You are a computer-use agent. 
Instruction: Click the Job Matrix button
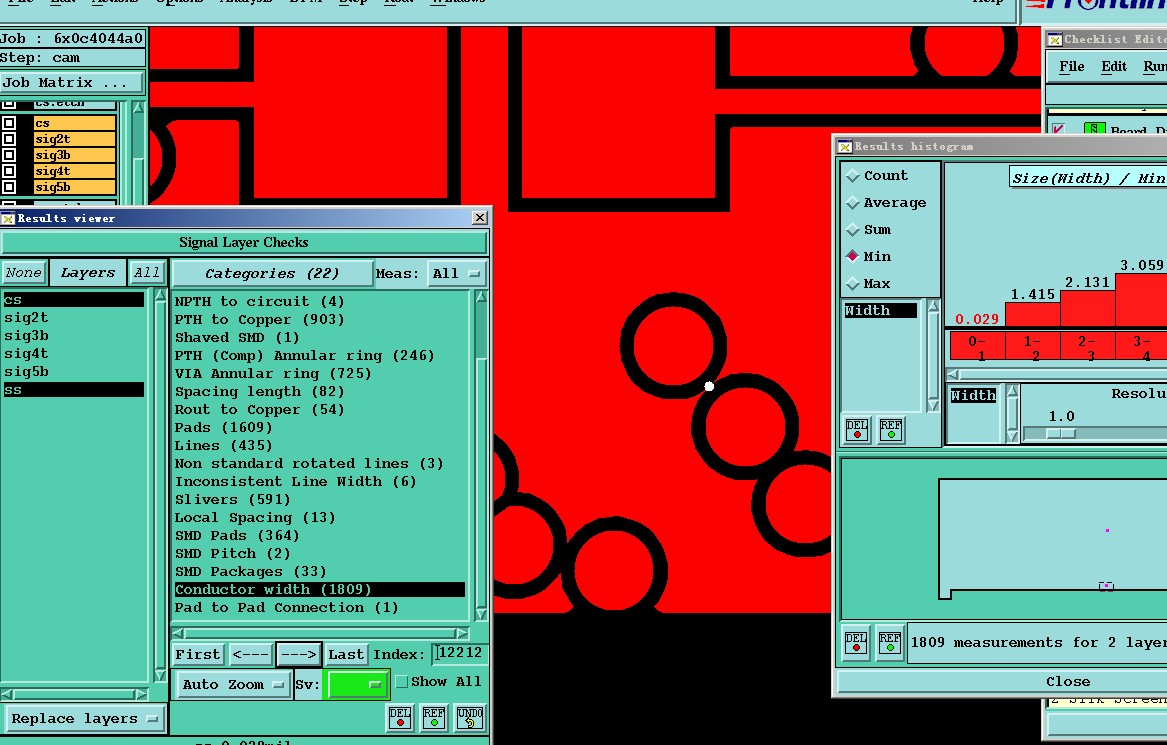click(x=71, y=83)
